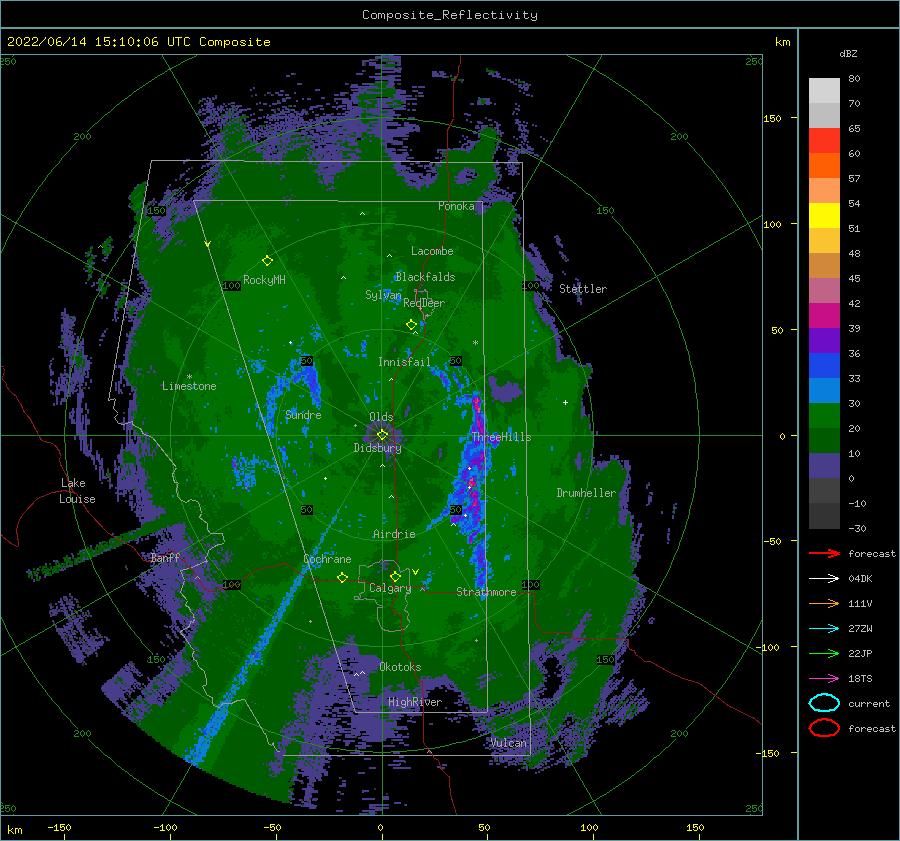
Task: Click the Okotoks town label
Action: click(x=400, y=667)
